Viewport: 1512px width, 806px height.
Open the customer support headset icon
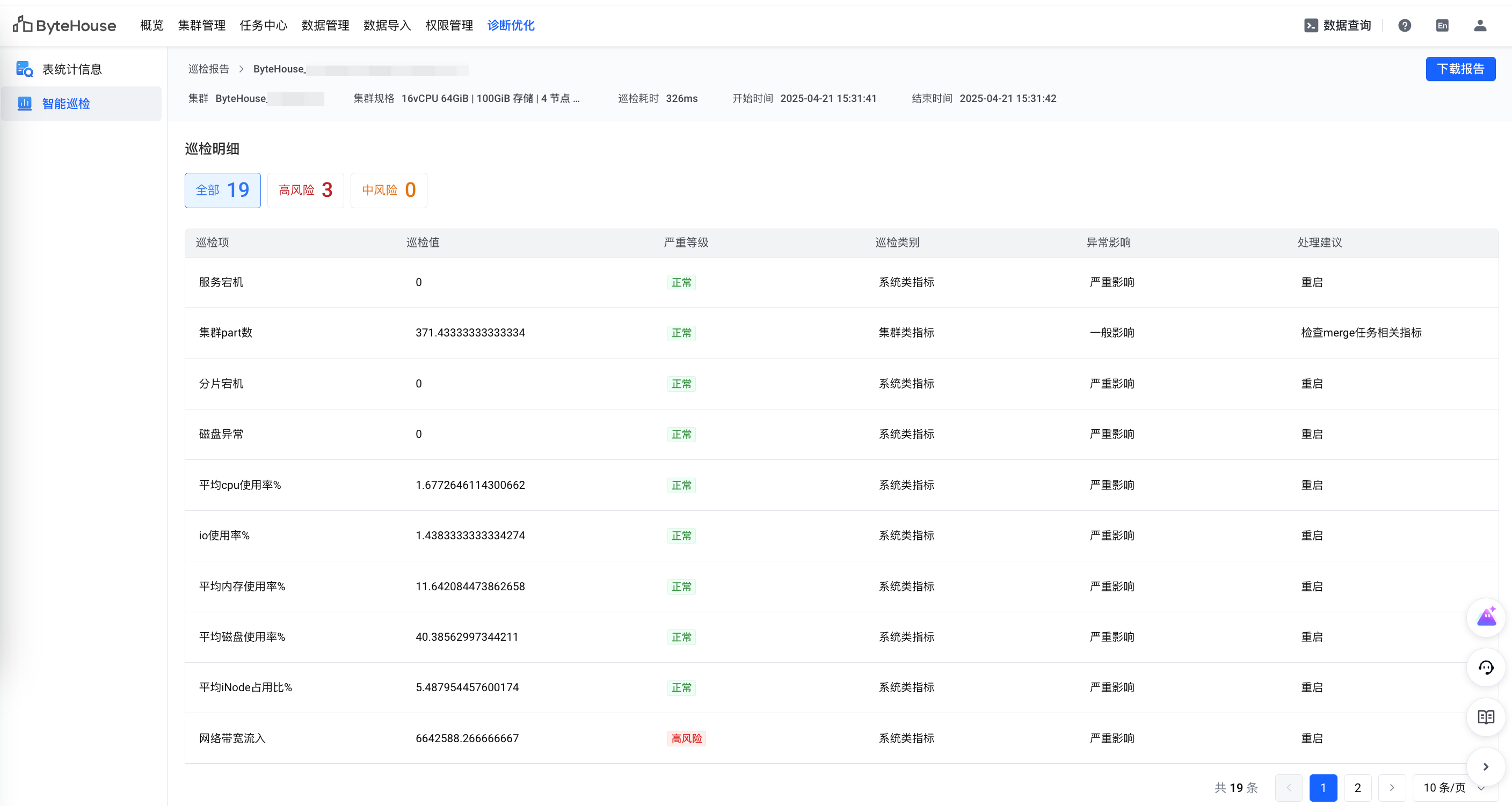point(1486,667)
